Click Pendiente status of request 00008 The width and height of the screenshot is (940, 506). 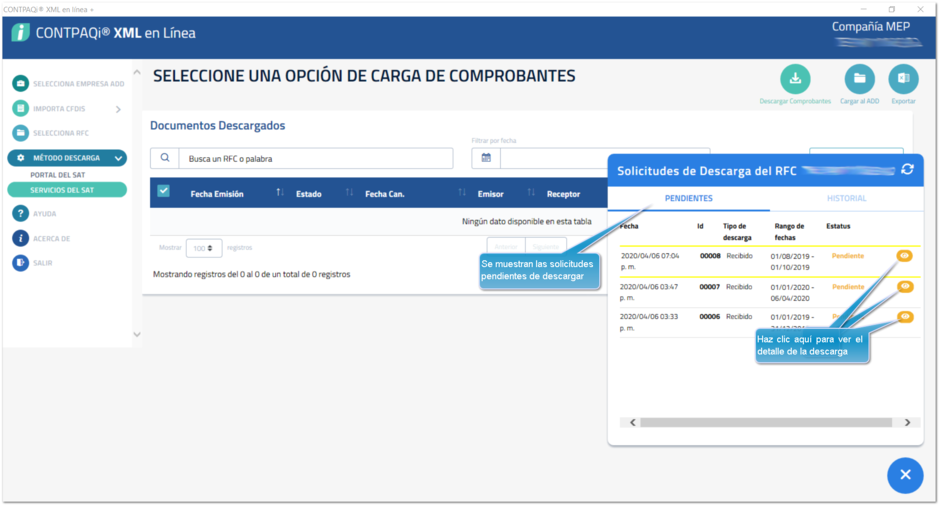pyautogui.click(x=848, y=256)
